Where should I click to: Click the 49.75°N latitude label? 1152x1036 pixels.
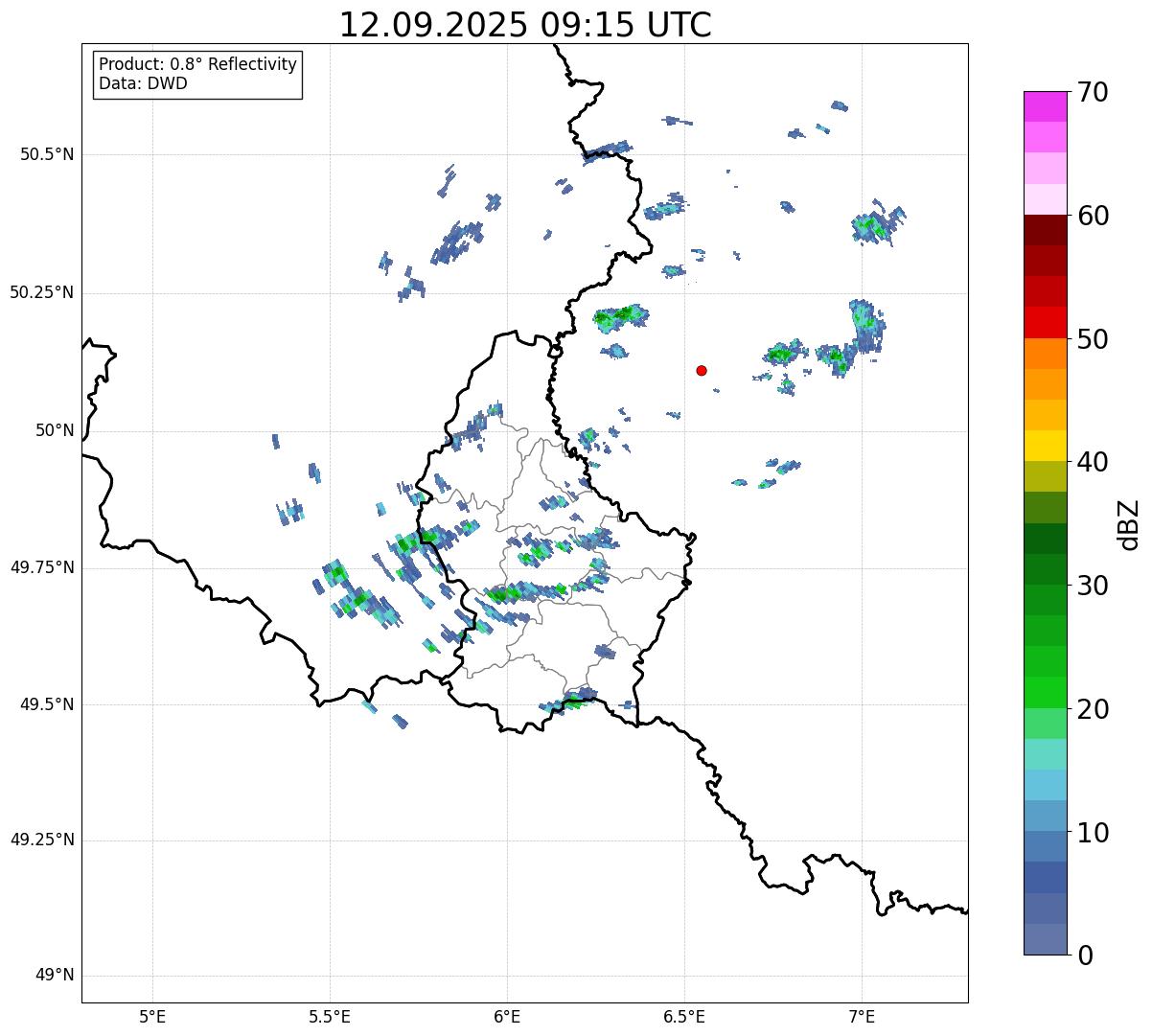pos(42,567)
